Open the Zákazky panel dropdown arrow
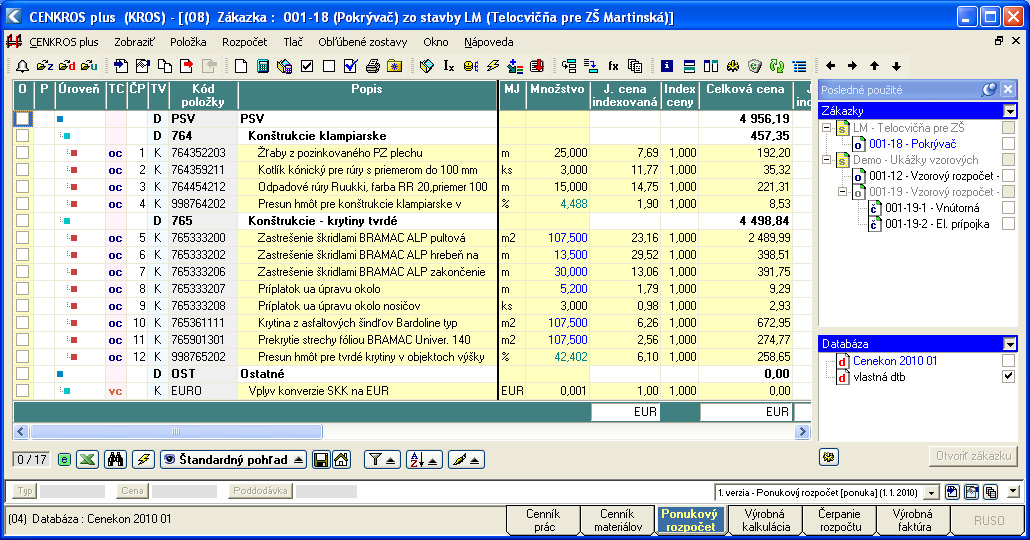1030x540 pixels. (1010, 111)
